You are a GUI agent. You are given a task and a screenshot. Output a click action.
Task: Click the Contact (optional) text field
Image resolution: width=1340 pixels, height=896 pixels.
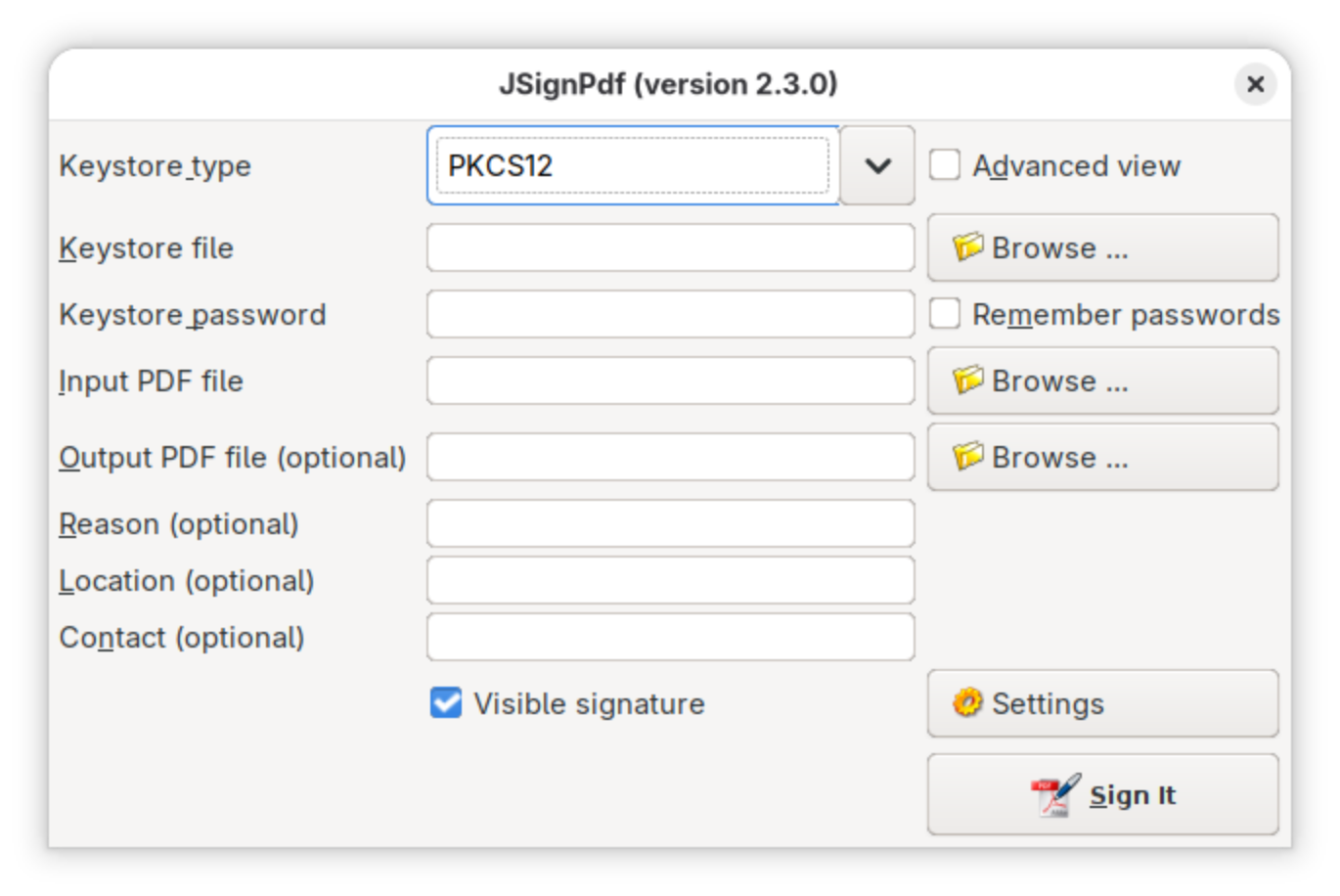670,637
